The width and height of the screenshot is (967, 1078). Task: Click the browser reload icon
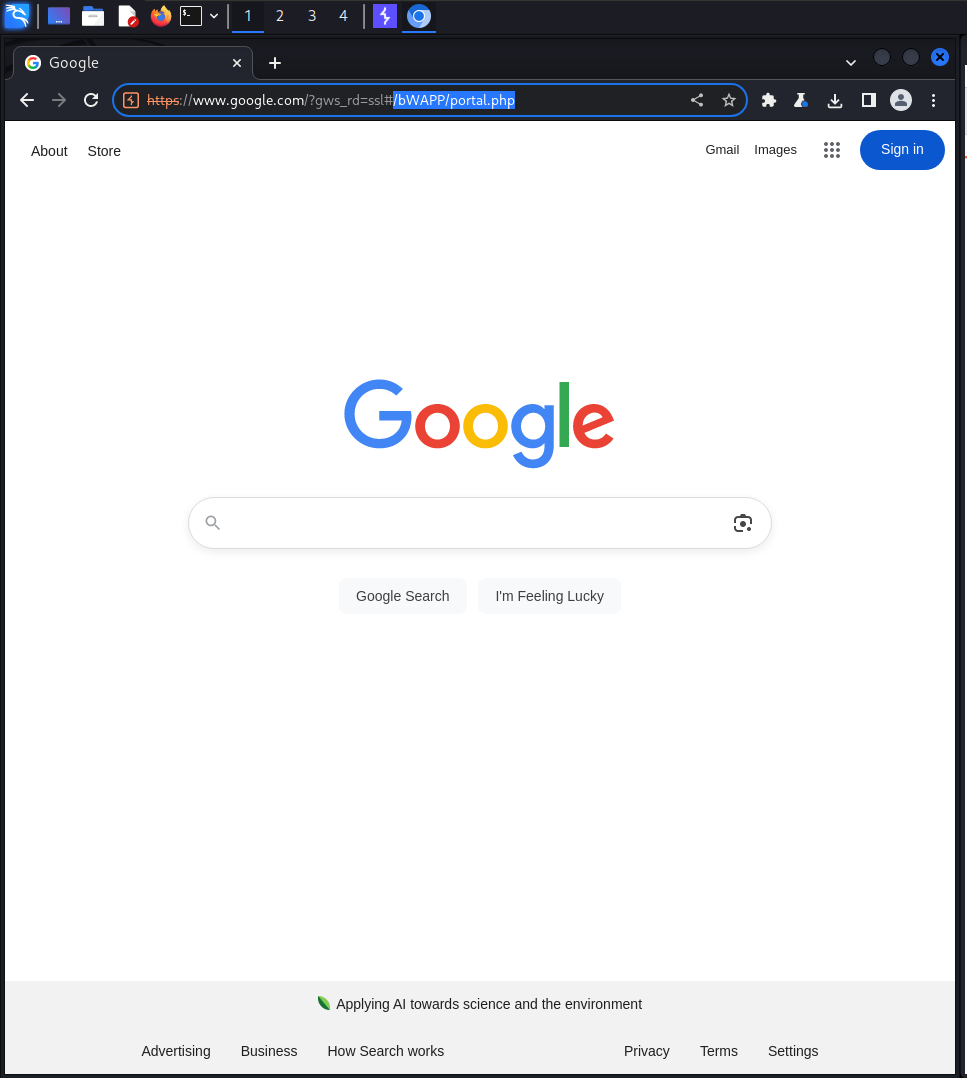click(x=91, y=100)
